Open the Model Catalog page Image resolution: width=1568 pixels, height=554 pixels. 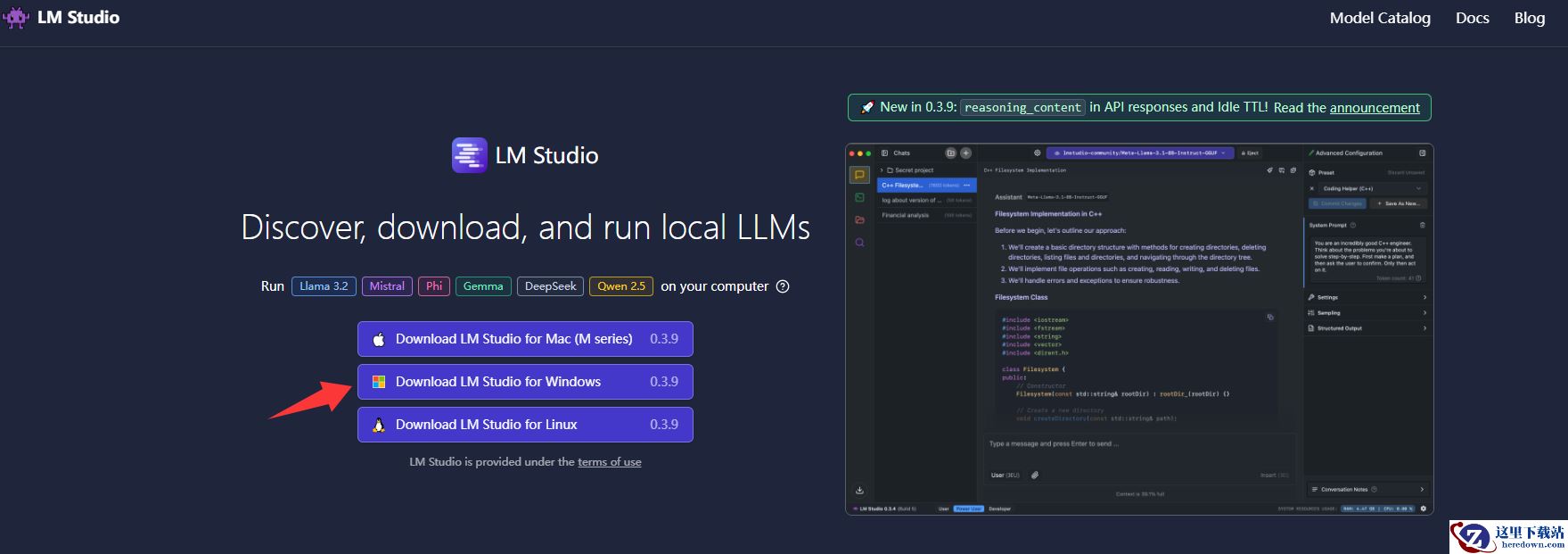pos(1380,18)
